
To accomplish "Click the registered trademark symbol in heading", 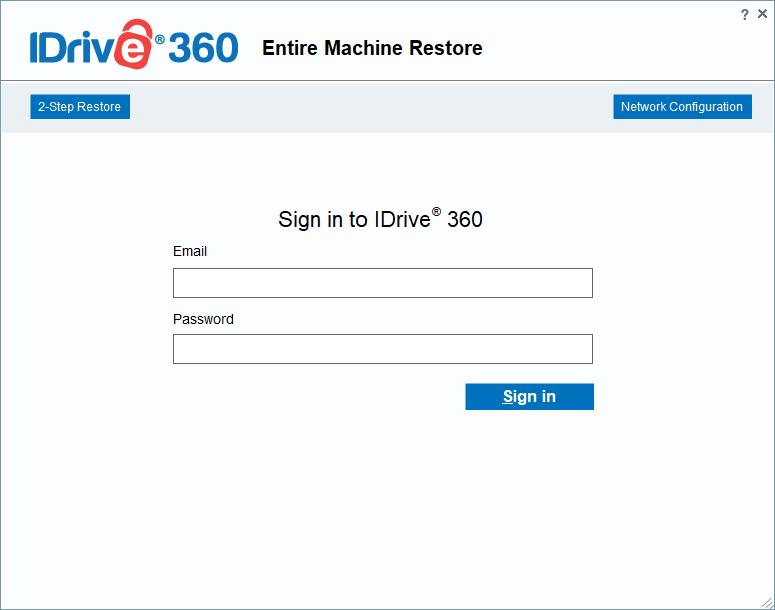I will tap(437, 213).
